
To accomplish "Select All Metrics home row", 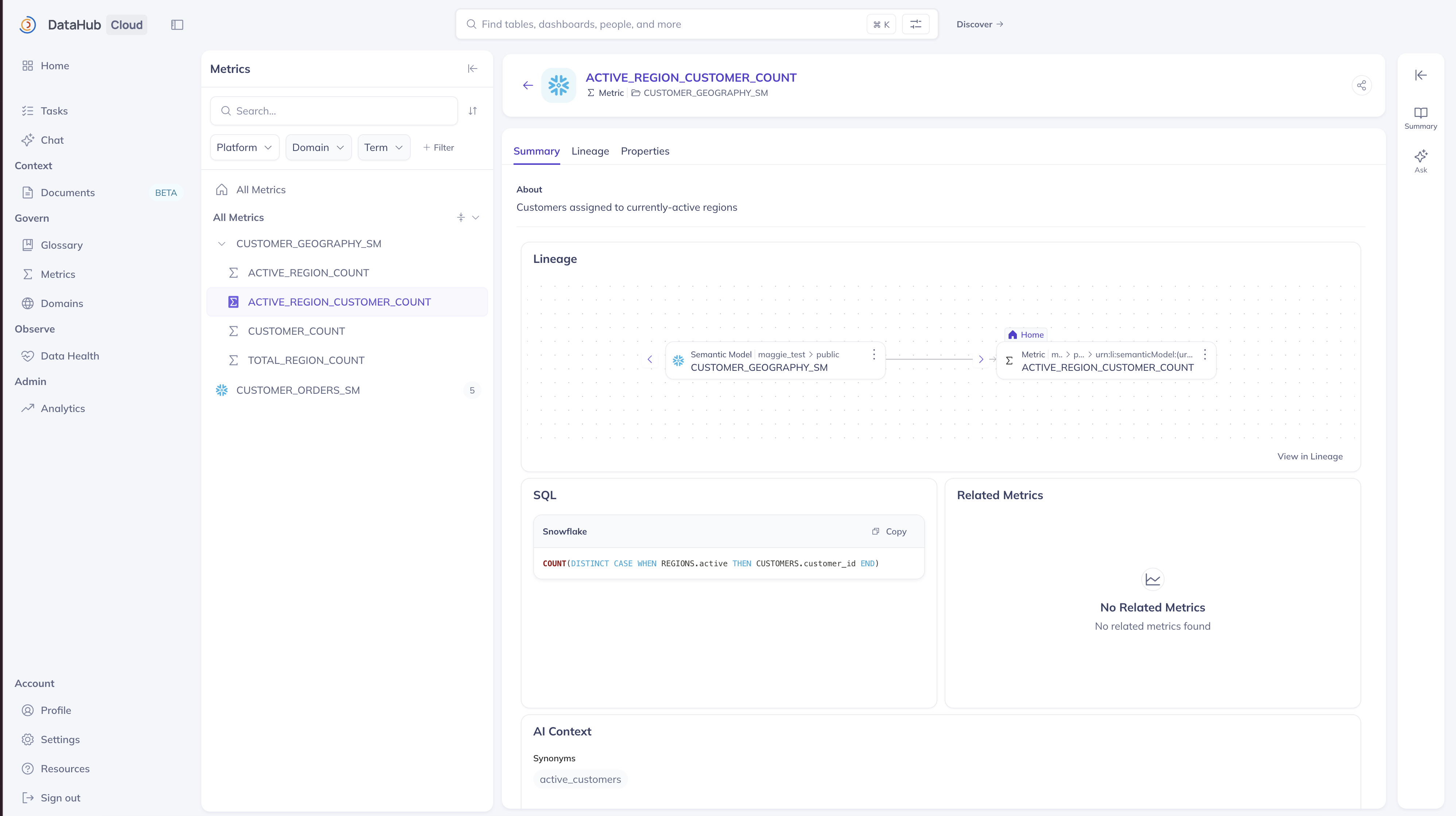I will point(347,190).
